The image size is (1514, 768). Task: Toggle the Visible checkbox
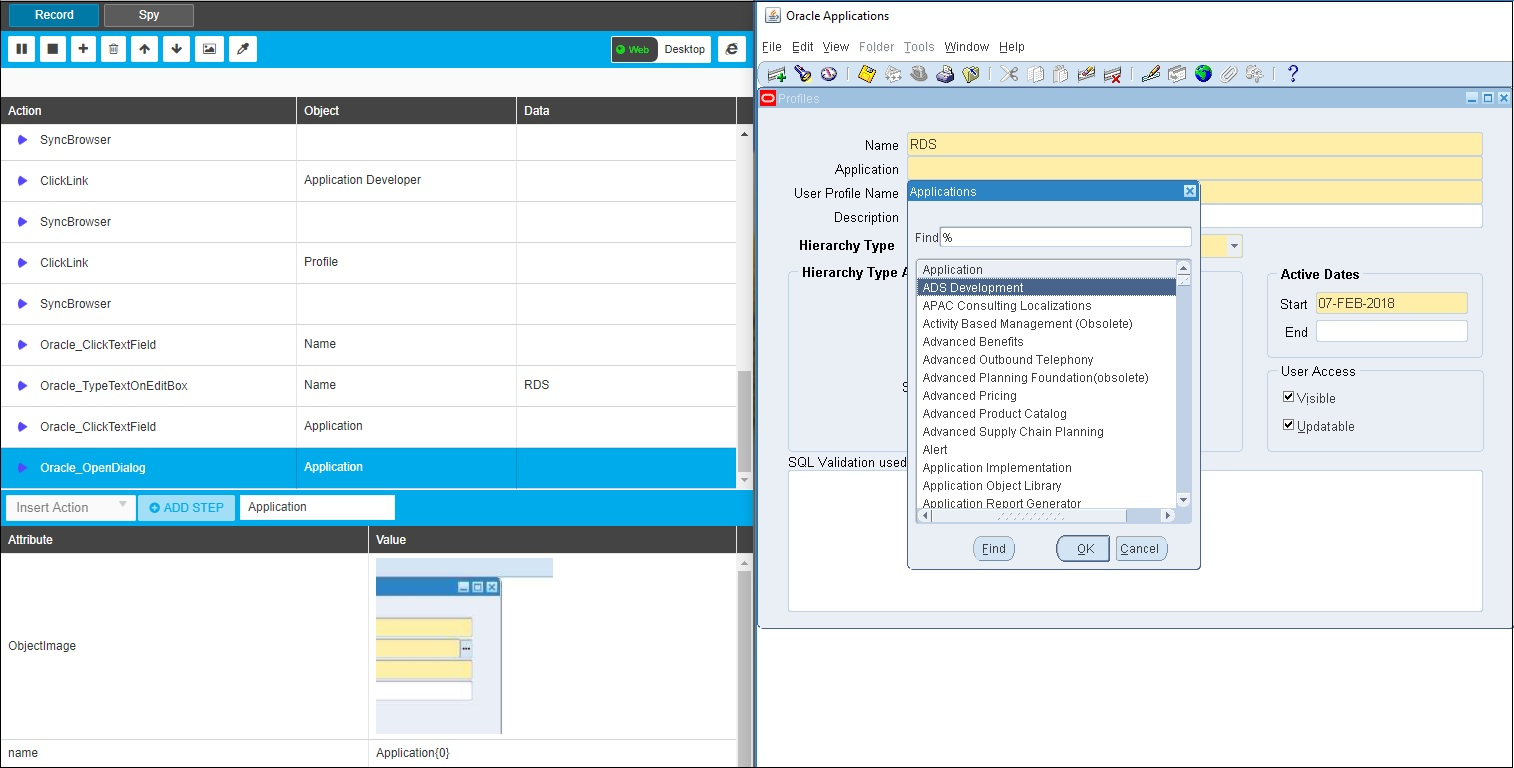pyautogui.click(x=1289, y=397)
